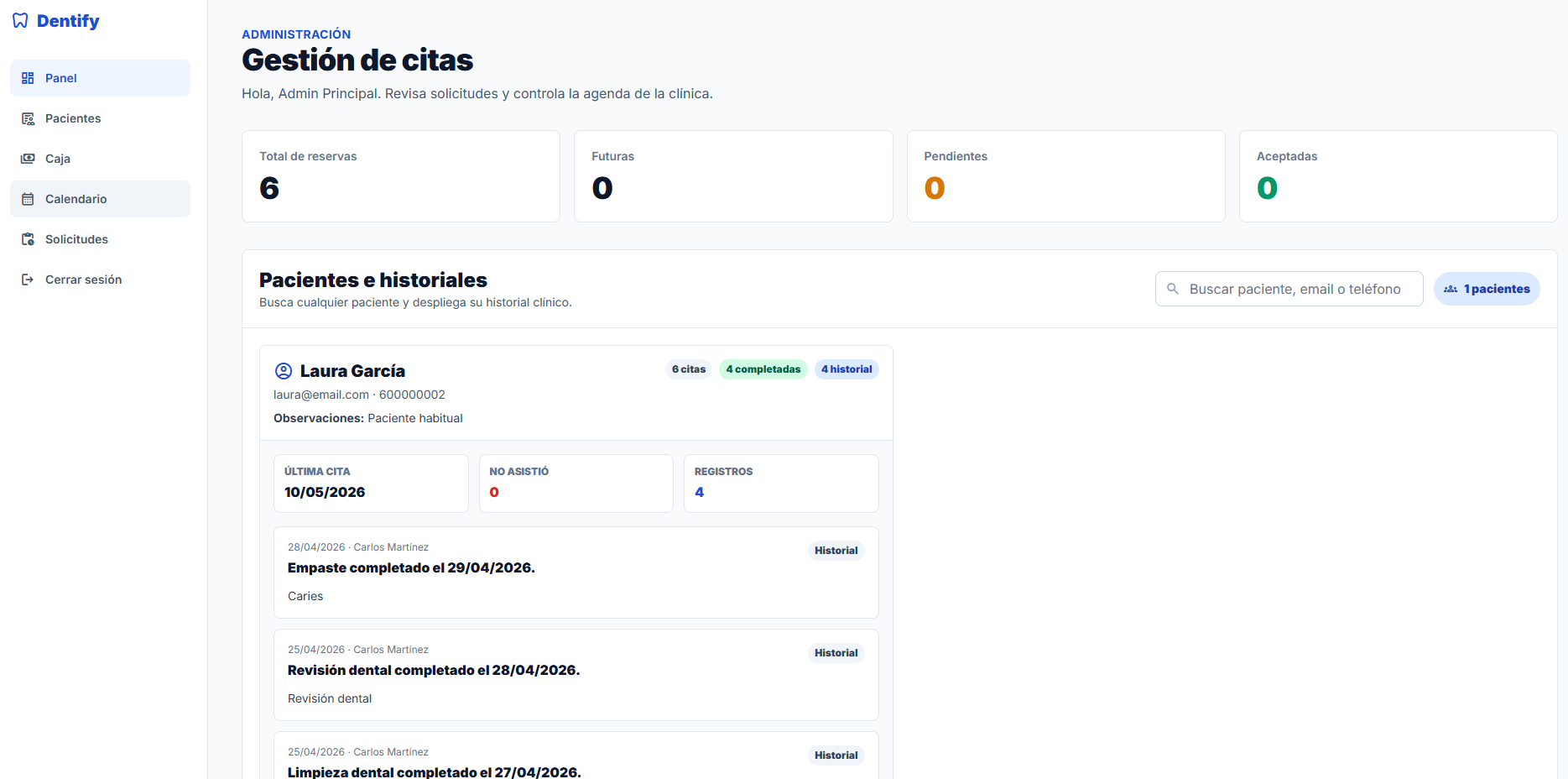Click the No asistió counter box
Viewport: 1568px width, 779px height.
(x=576, y=484)
